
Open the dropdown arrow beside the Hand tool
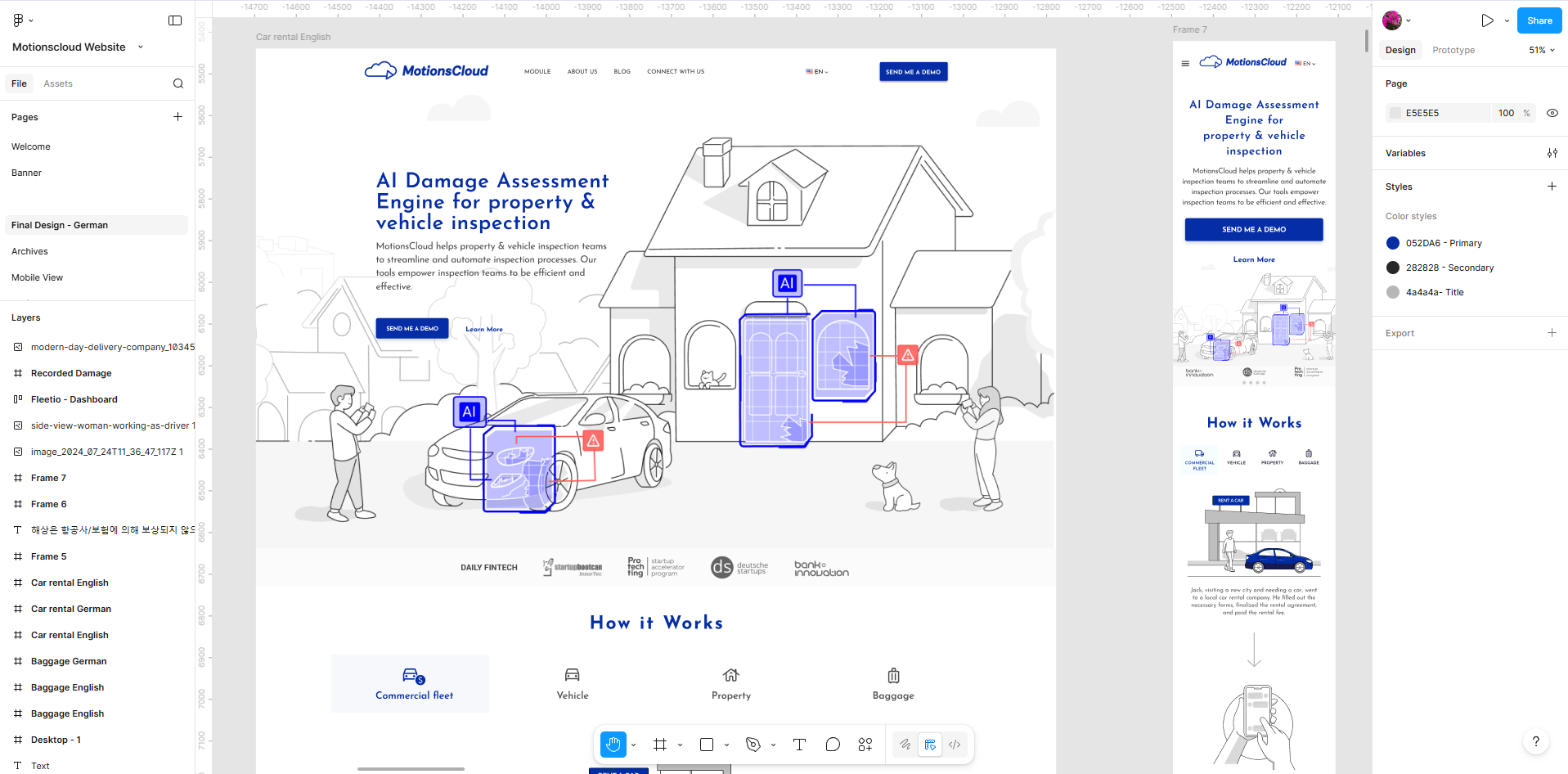click(634, 745)
